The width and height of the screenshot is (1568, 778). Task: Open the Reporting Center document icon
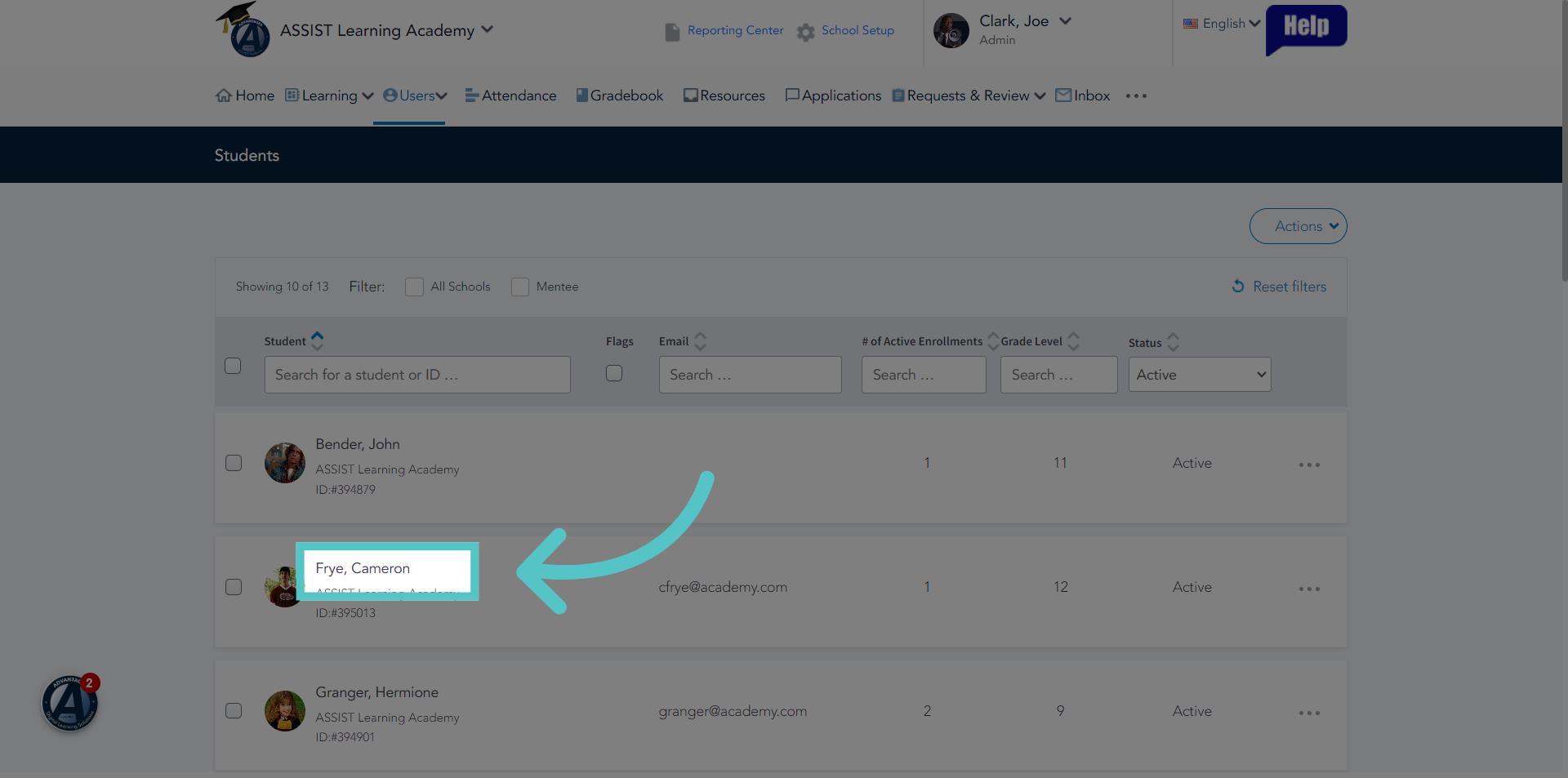pyautogui.click(x=672, y=32)
